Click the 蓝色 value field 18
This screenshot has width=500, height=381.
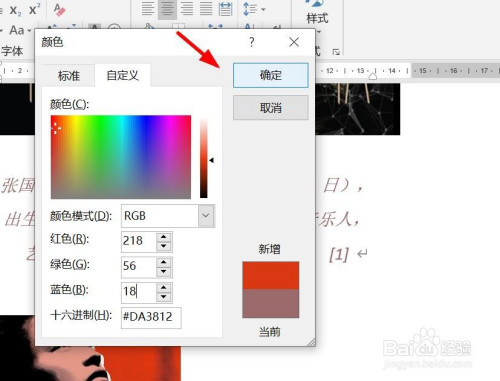pos(139,292)
